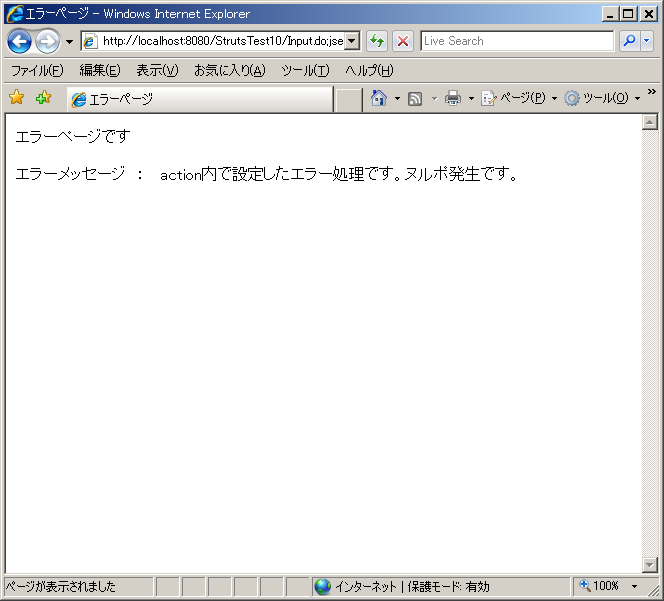Expand the Feeds dropdown arrow
Screen dimensions: 664x601
tap(434, 99)
